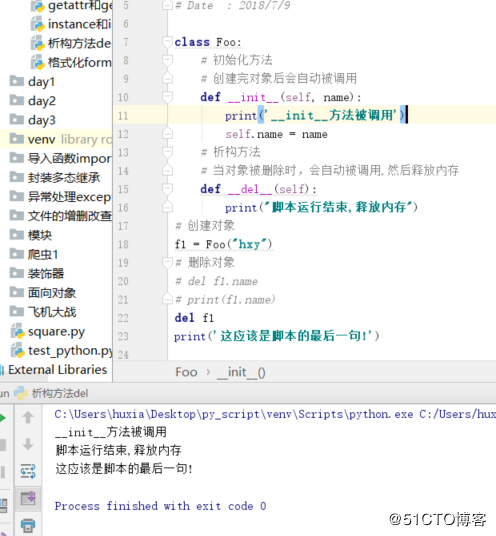The width and height of the screenshot is (496, 536).
Task: Click the Up the stack trace arrow
Action: [28, 417]
